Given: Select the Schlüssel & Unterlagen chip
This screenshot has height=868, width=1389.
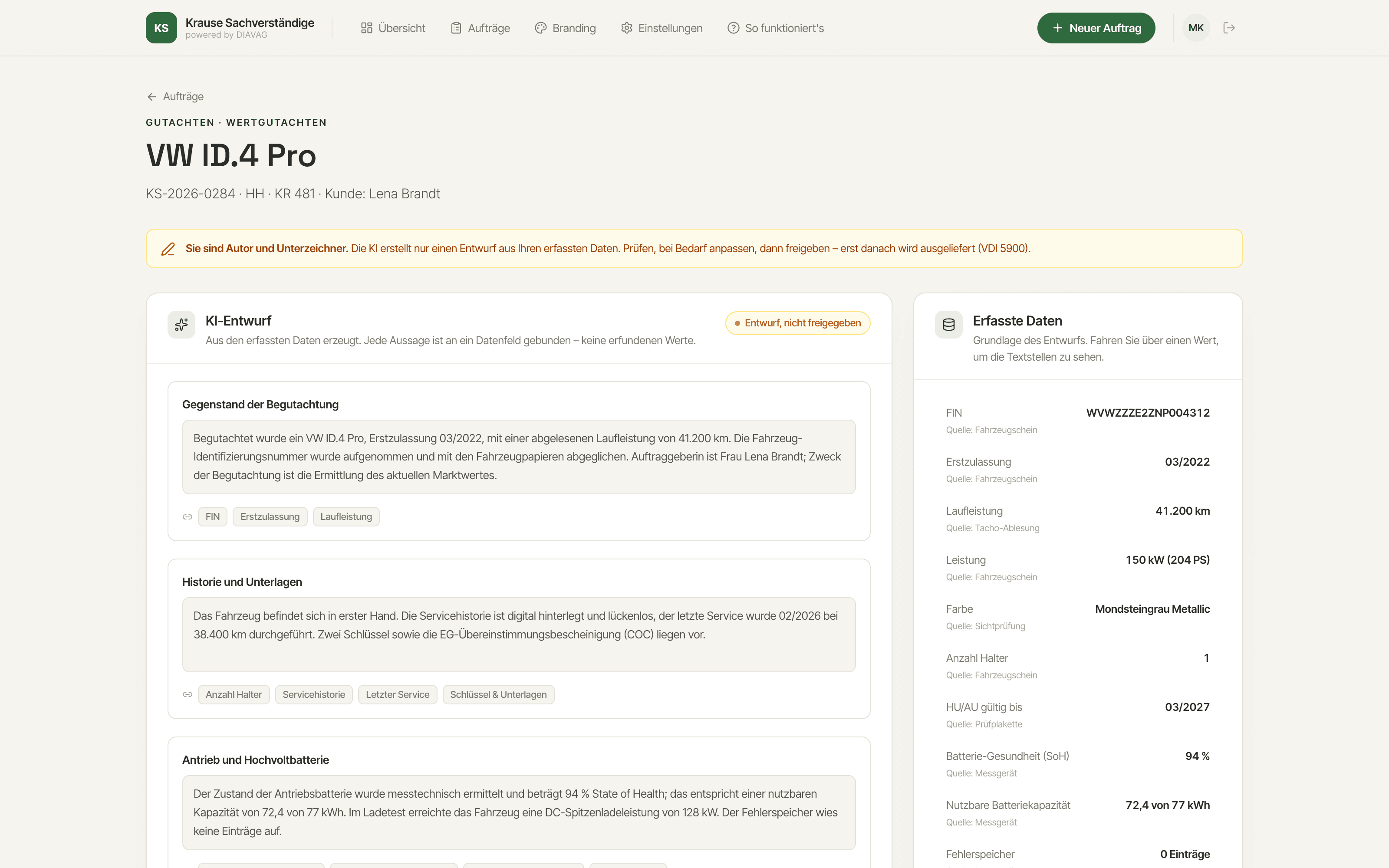Looking at the screenshot, I should 498,695.
